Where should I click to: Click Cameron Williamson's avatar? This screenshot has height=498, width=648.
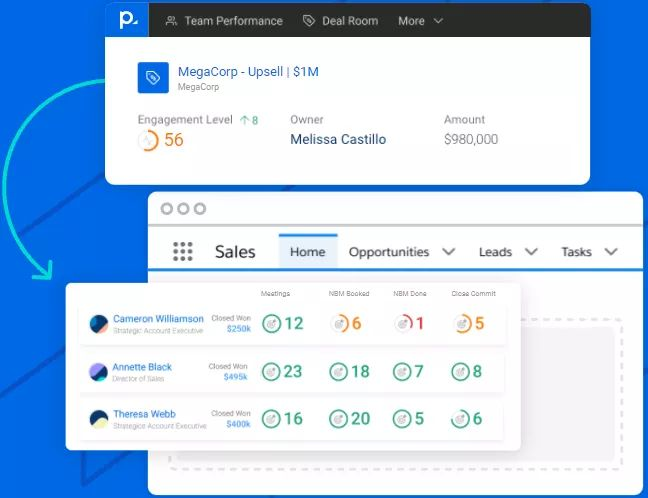coord(99,324)
